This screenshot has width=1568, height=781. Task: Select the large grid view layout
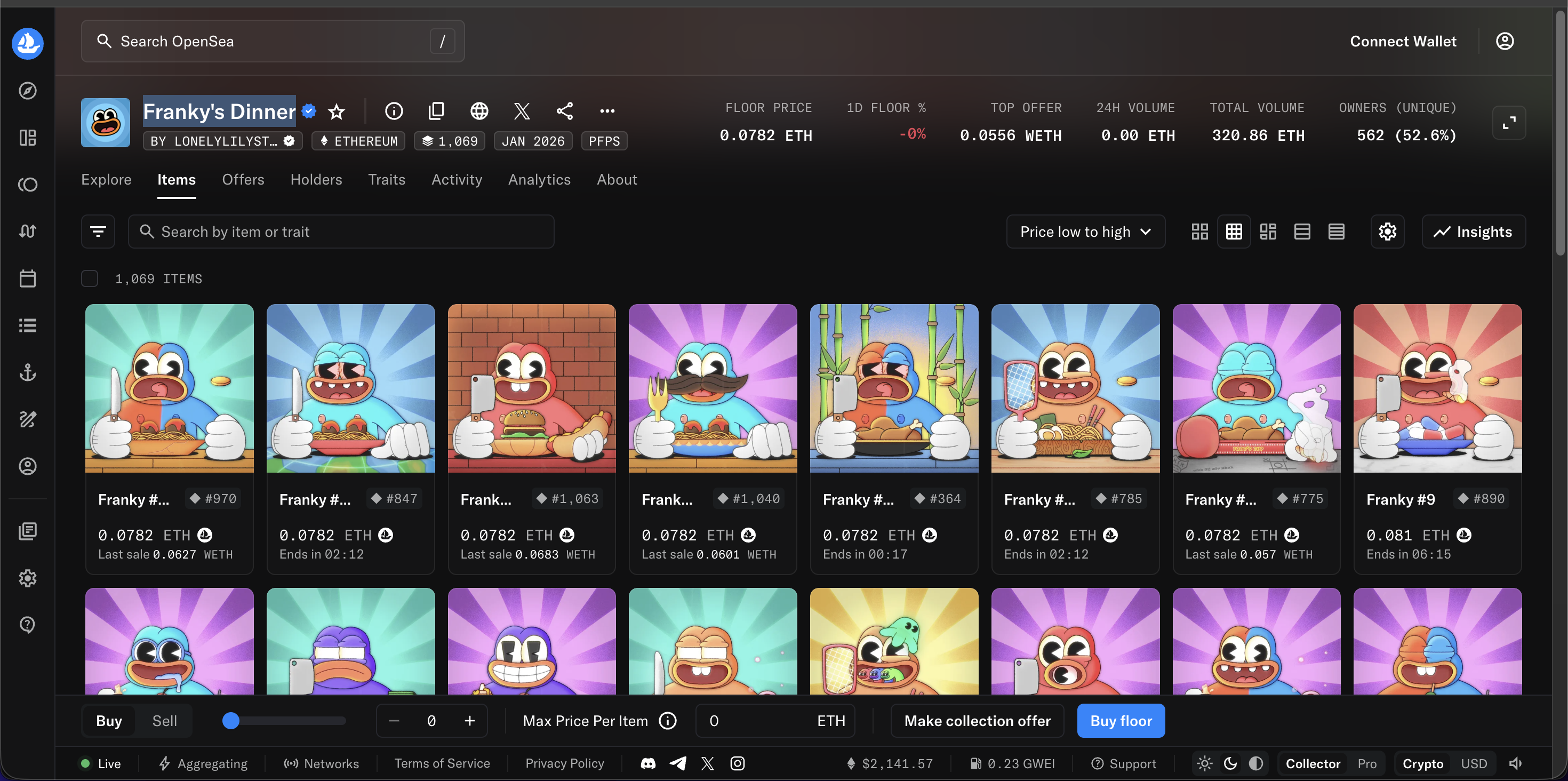click(x=1200, y=232)
